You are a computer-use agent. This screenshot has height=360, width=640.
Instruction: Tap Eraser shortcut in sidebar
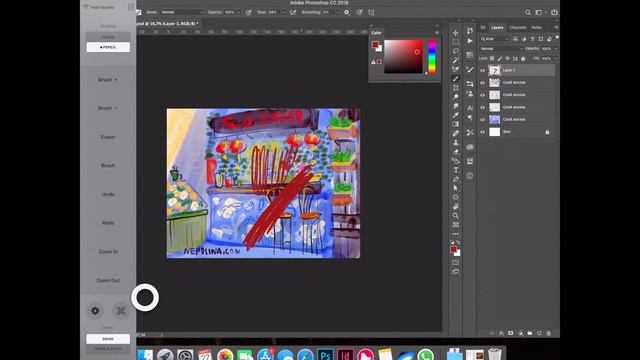108,137
